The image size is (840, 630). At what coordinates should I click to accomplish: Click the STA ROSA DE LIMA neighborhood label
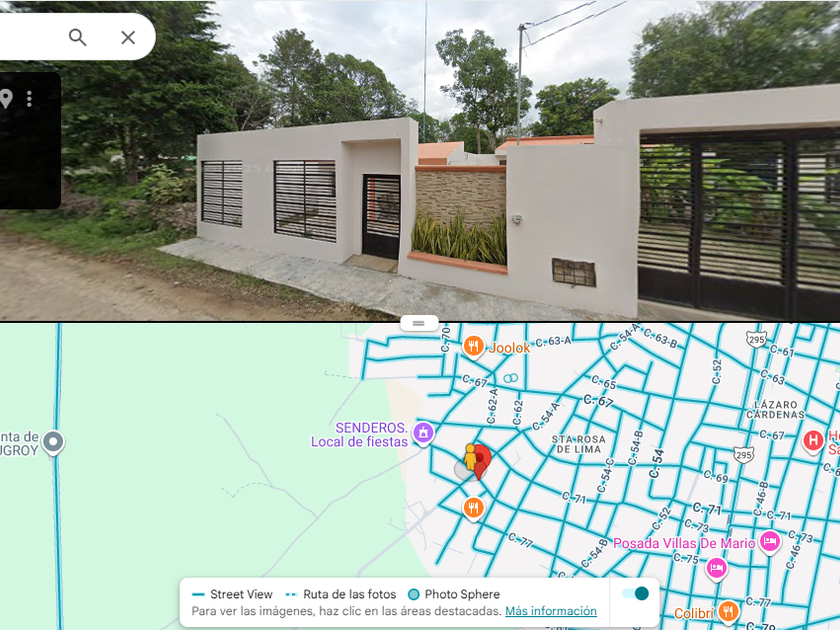click(579, 444)
